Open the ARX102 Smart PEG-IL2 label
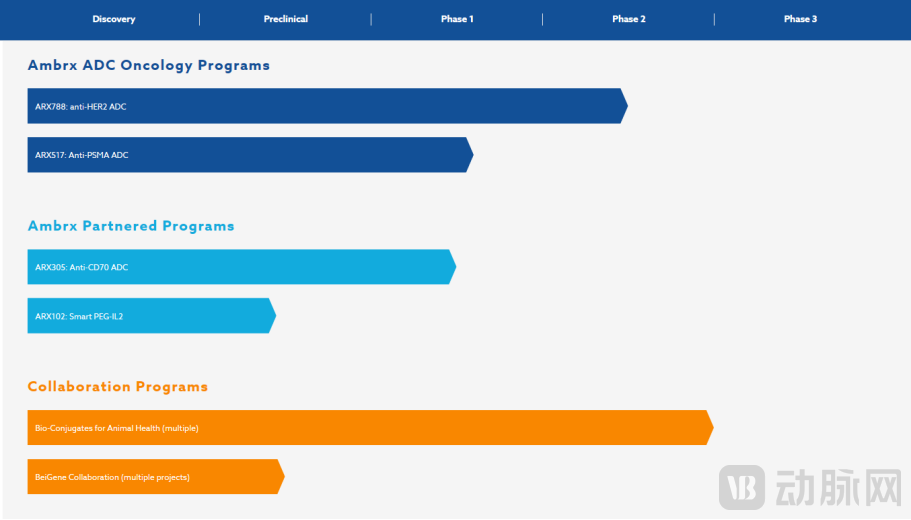 (x=79, y=316)
